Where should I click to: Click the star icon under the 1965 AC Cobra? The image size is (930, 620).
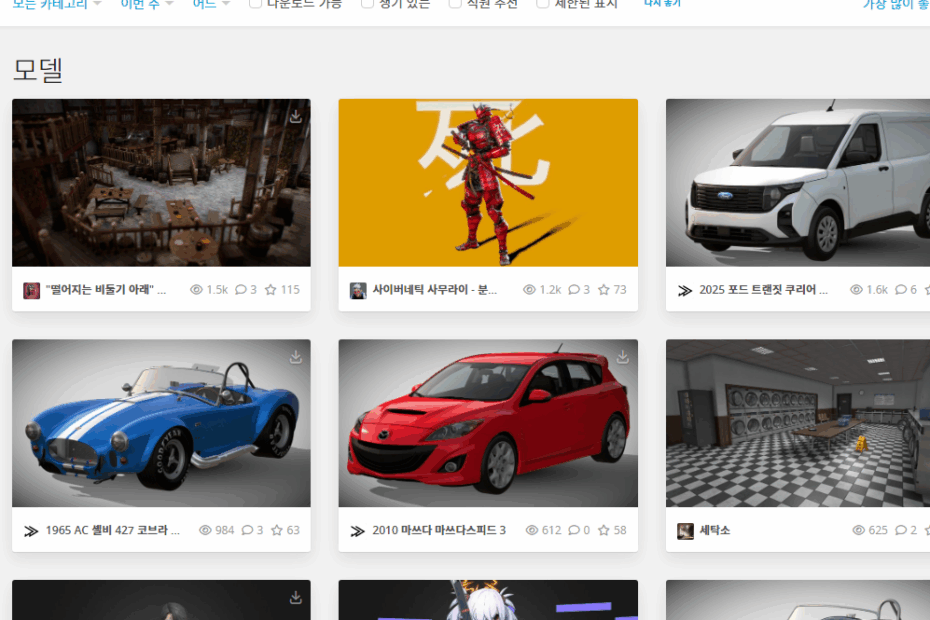(x=276, y=530)
